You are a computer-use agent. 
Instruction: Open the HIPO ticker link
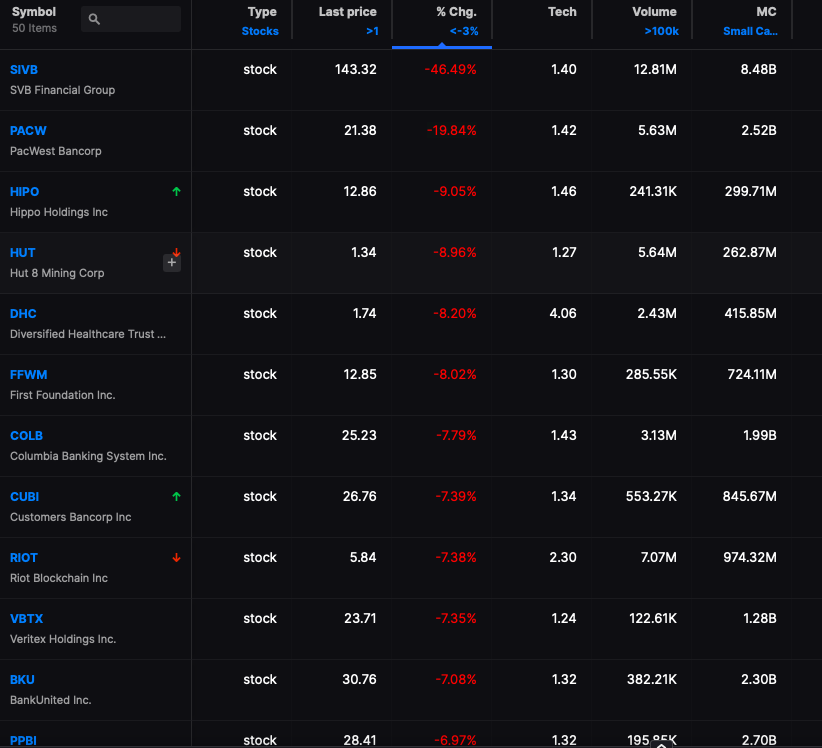coord(24,192)
